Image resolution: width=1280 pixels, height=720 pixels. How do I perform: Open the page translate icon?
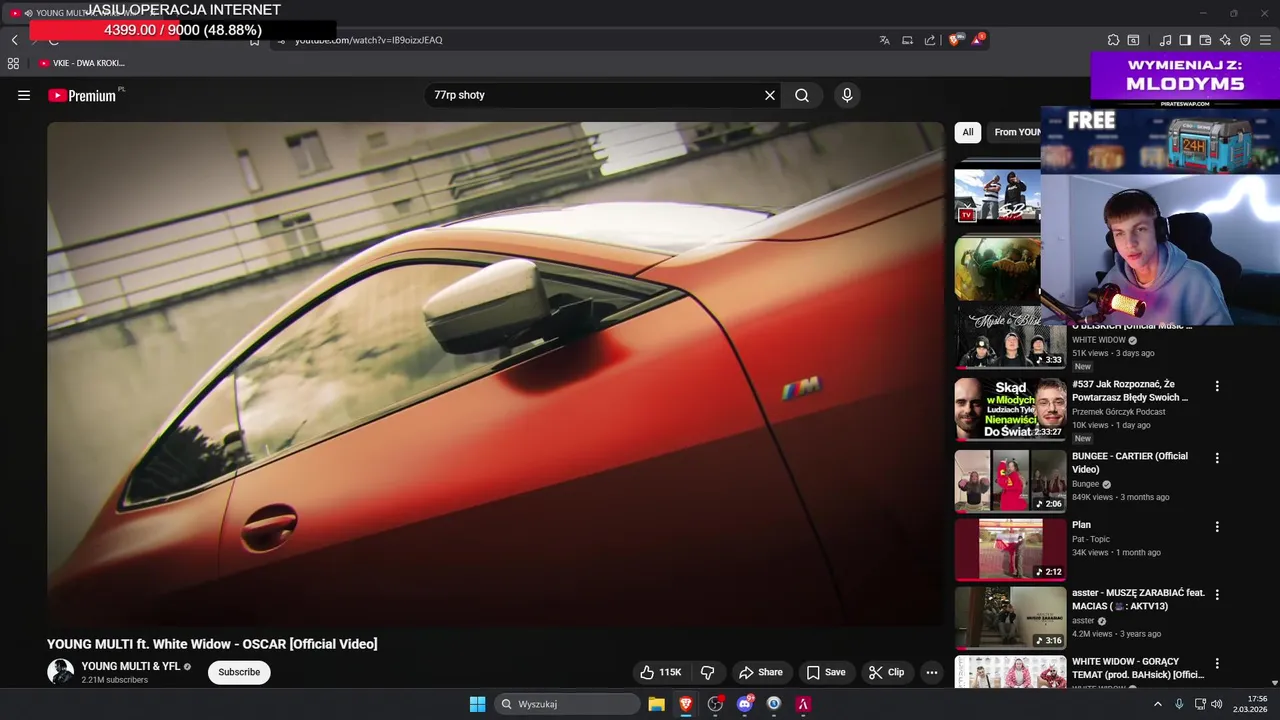point(884,40)
